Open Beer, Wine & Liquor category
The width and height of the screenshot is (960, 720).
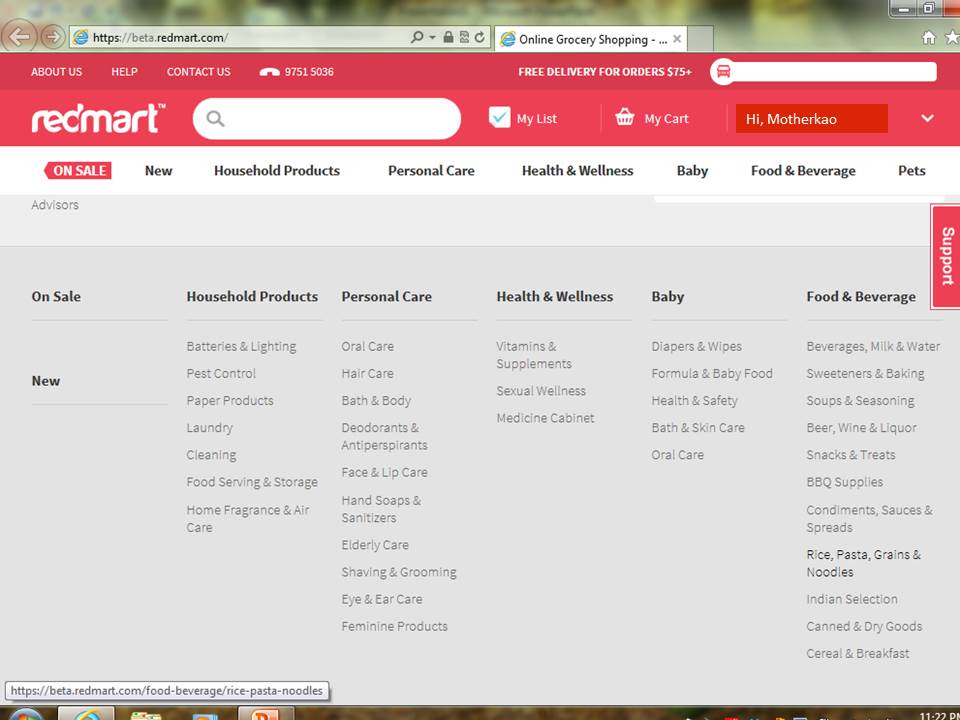(x=861, y=428)
